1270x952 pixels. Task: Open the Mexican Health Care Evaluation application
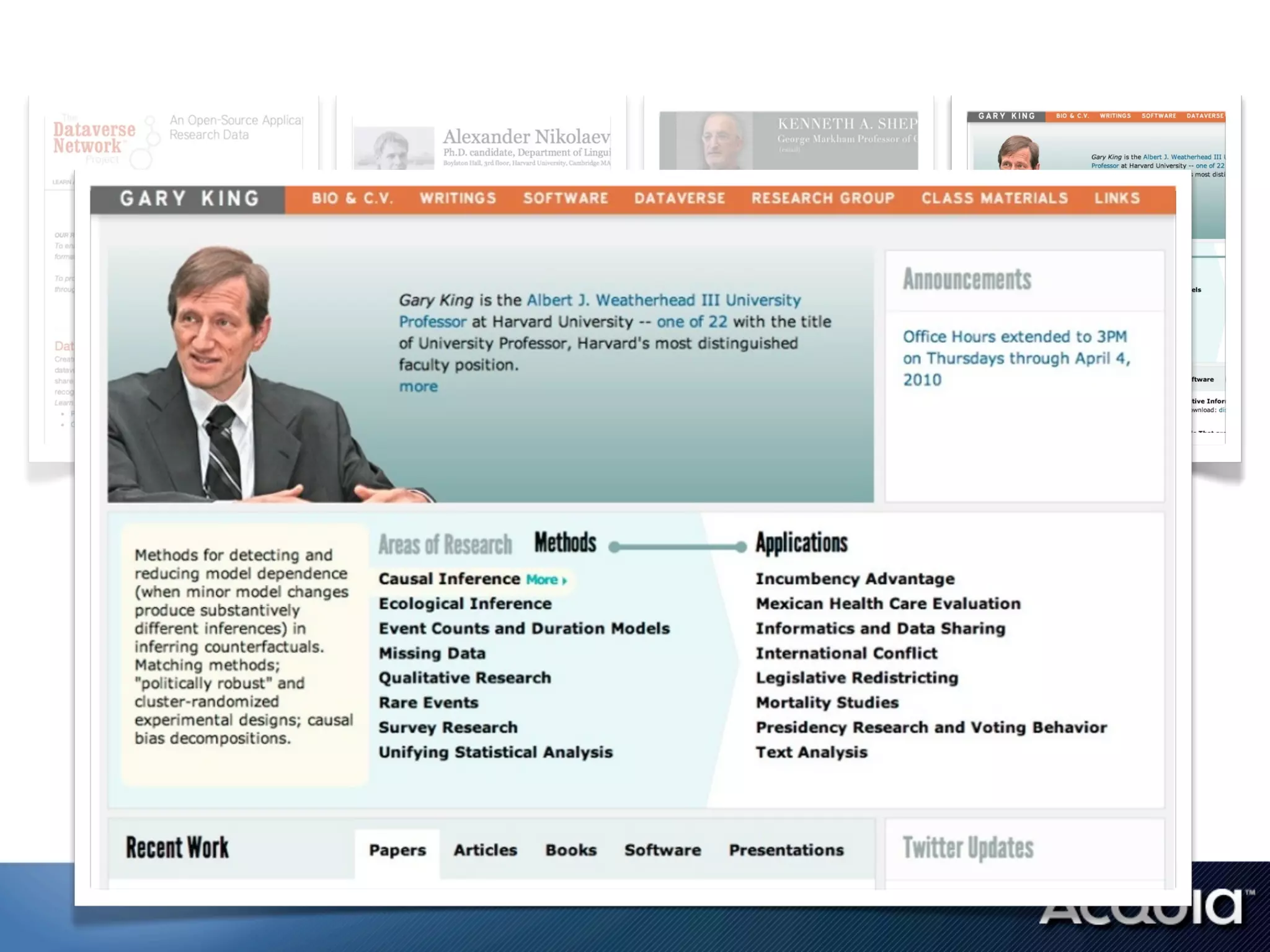(887, 604)
